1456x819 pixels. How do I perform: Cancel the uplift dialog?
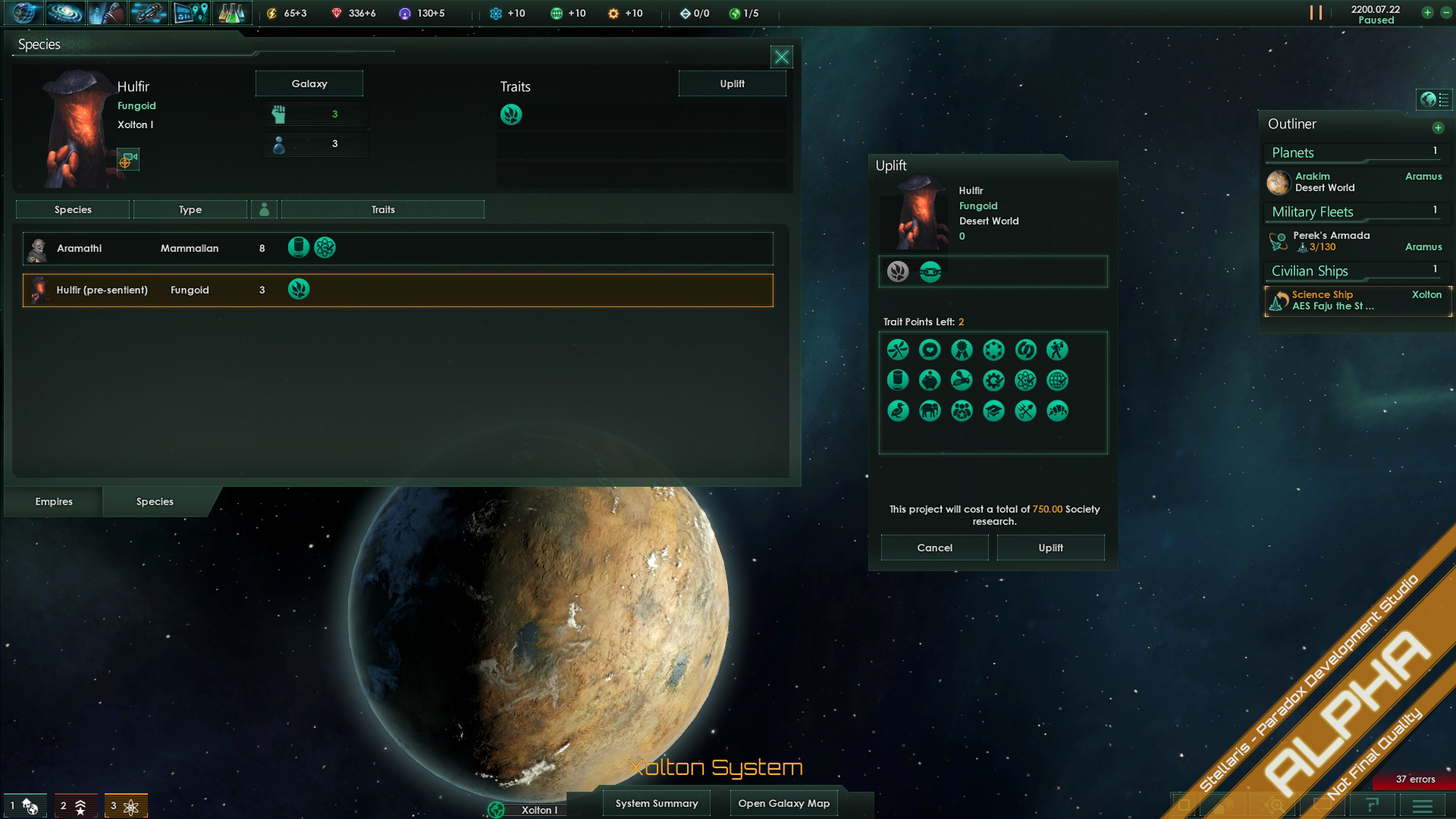click(x=934, y=548)
